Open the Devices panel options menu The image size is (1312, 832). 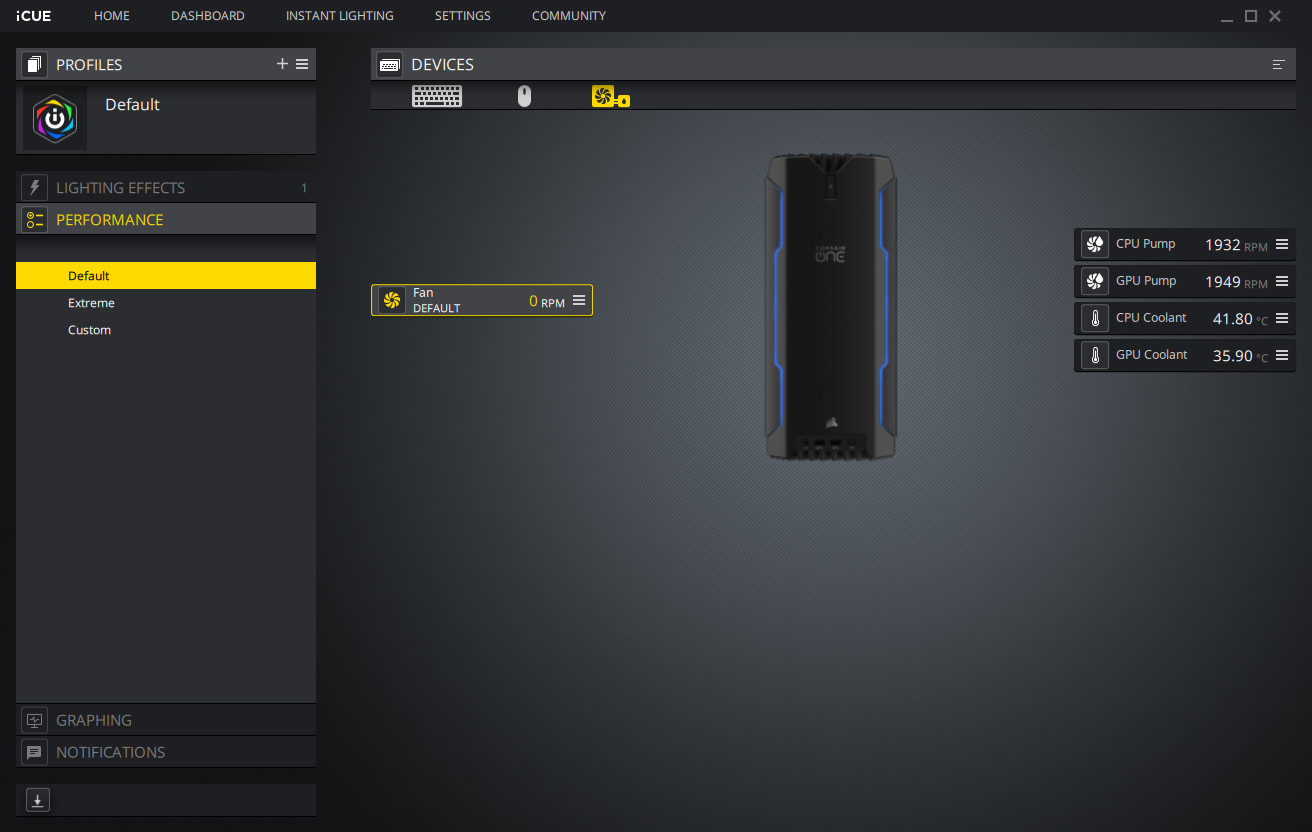[1278, 65]
